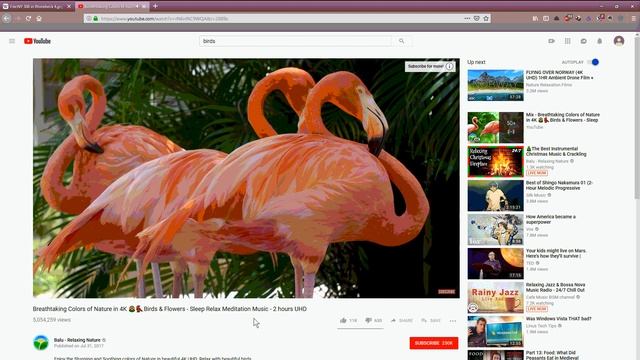This screenshot has width=640, height=360.
Task: Open the Linus Tech Tips channel name
Action: coord(541,326)
